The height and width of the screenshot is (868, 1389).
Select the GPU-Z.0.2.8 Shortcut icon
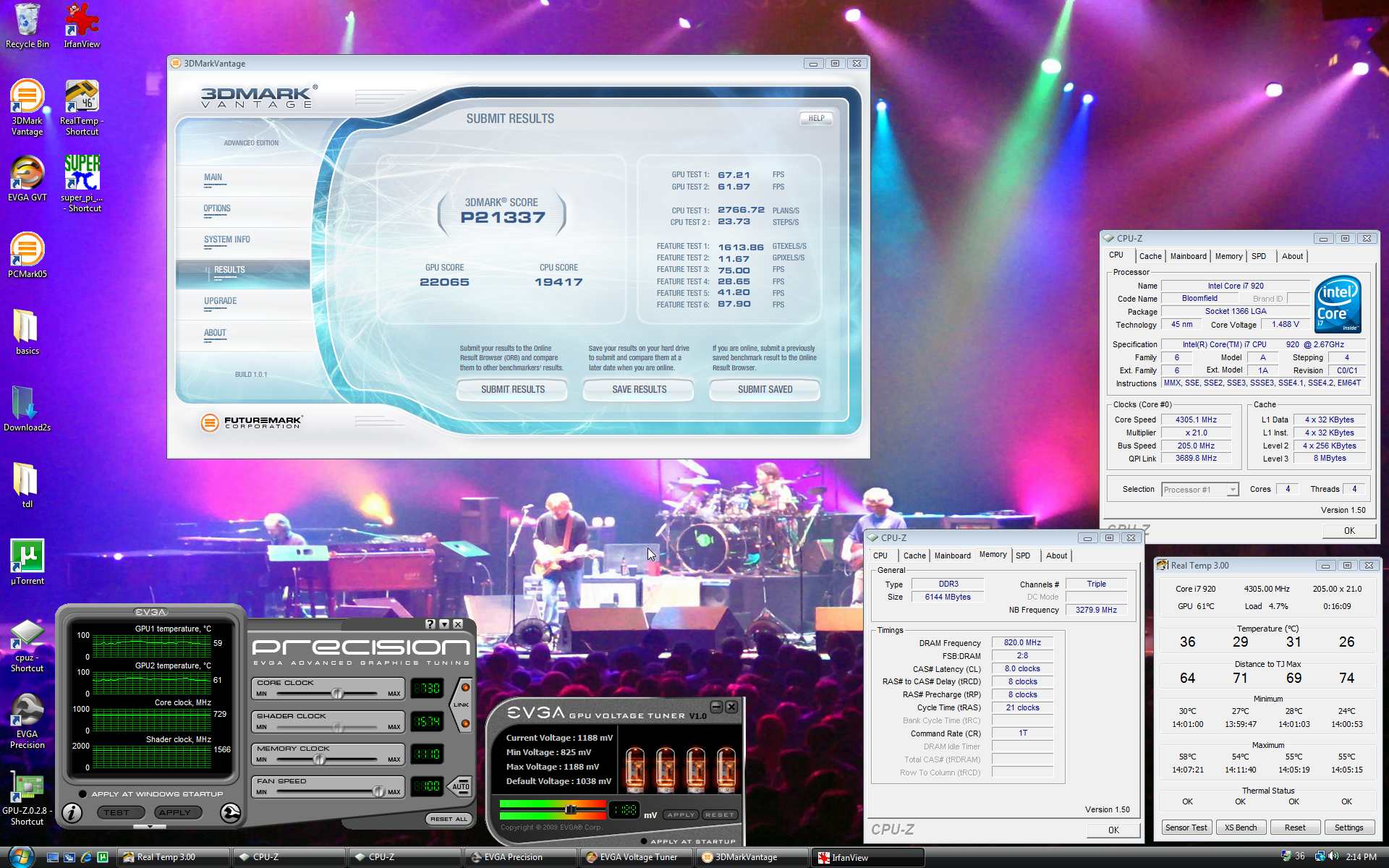[27, 799]
